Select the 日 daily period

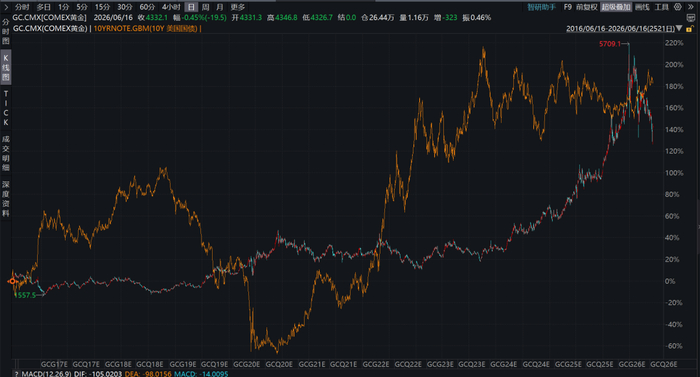[191, 7]
